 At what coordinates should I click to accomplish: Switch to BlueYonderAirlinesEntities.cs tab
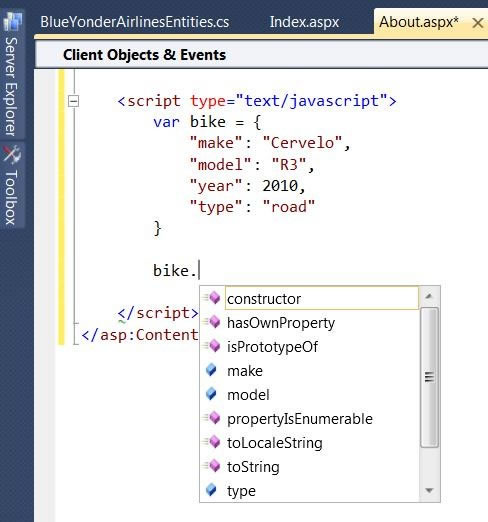[135, 22]
